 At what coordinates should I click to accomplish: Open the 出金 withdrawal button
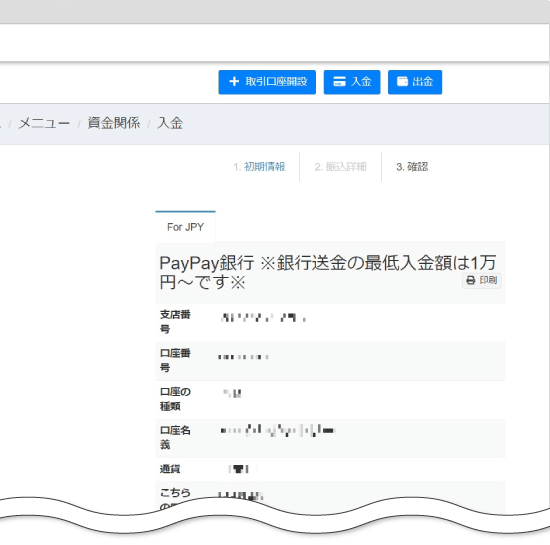pos(415,82)
